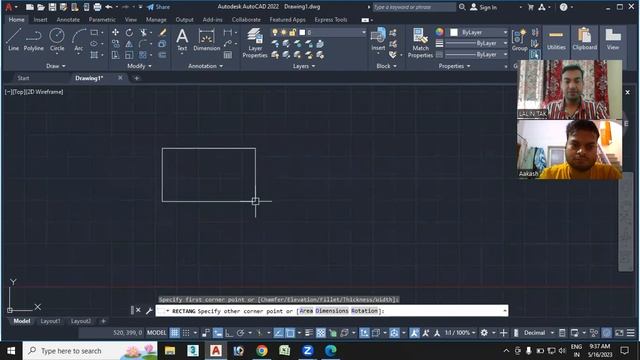Select the multiline Text tool
This screenshot has width=640, height=360.
(182, 40)
